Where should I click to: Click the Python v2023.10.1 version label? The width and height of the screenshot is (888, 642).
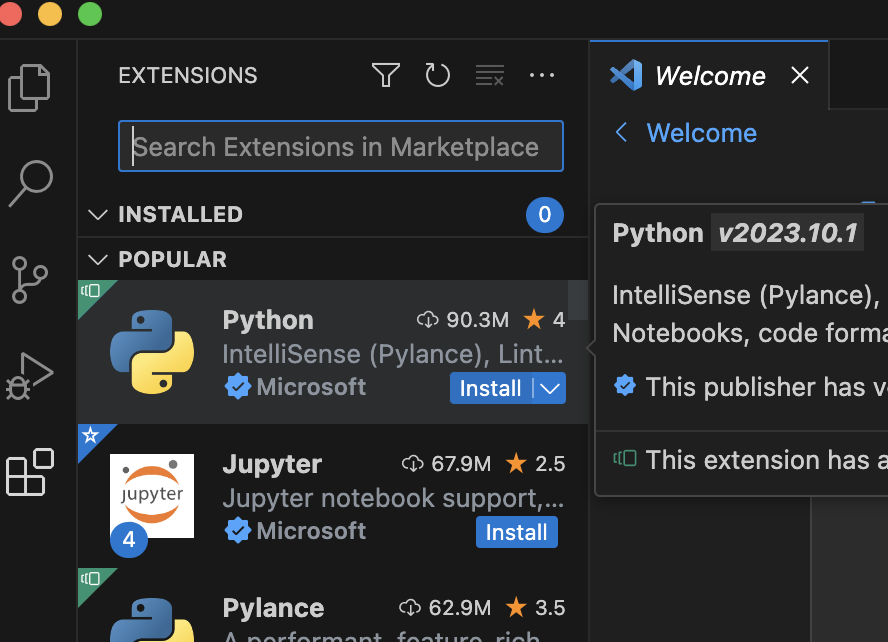point(787,233)
